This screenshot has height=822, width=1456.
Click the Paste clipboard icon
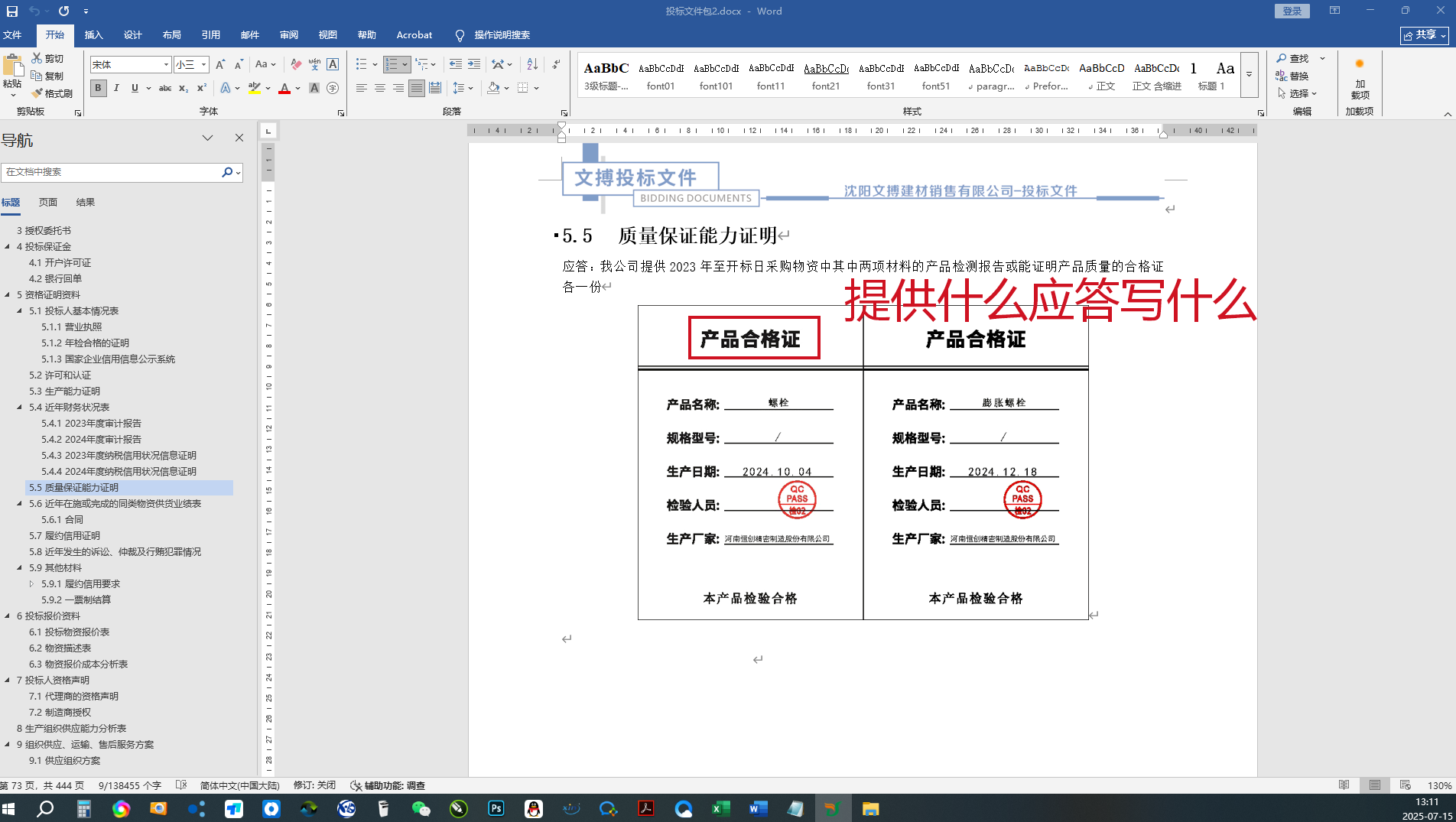[12, 67]
